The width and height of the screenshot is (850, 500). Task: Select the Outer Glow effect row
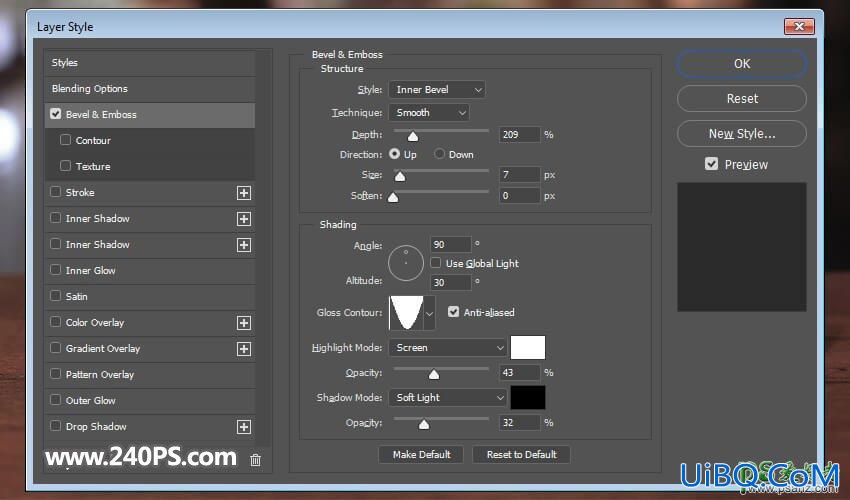pyautogui.click(x=150, y=401)
